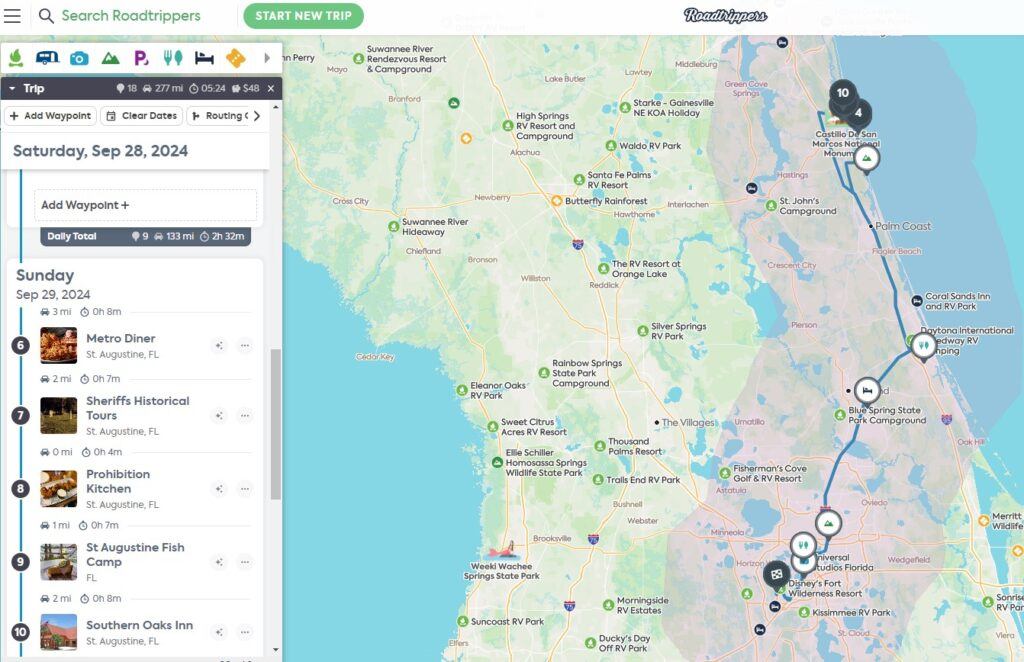Click the sparkle icon beside St Augustine Fish Camp
Image resolution: width=1024 pixels, height=662 pixels.
click(x=219, y=562)
